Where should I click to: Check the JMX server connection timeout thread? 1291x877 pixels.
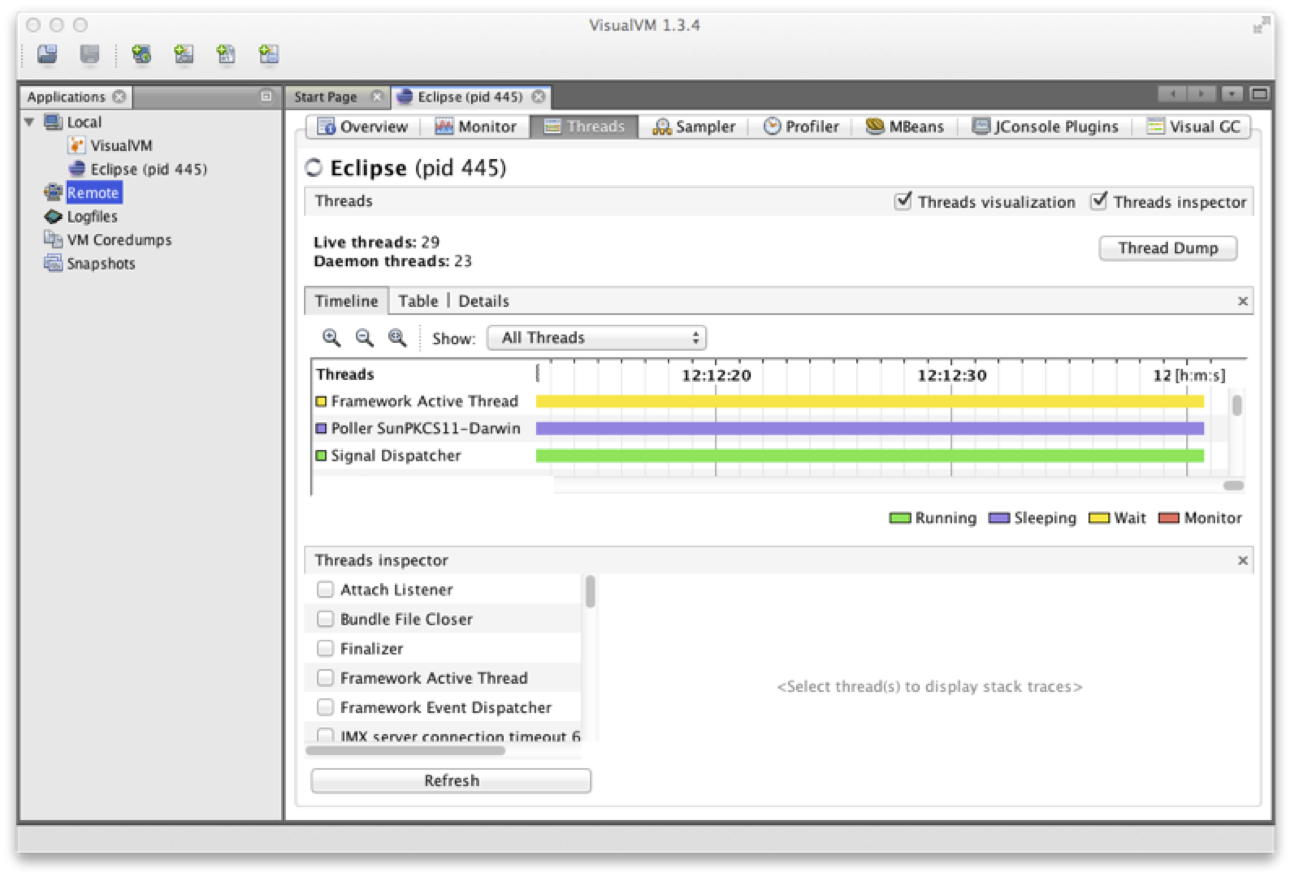[x=325, y=736]
